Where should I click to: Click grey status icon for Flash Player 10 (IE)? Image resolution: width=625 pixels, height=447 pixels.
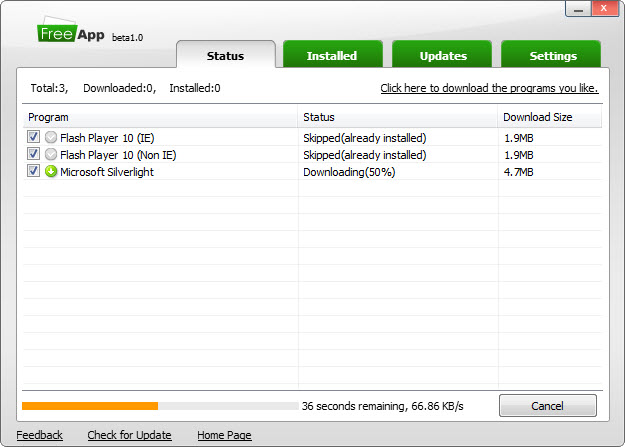tap(51, 138)
